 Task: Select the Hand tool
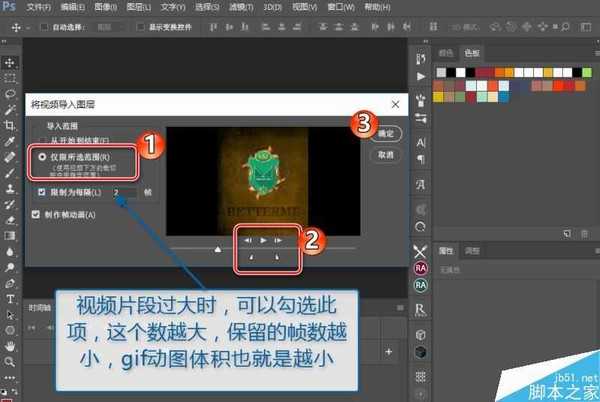(x=10, y=345)
